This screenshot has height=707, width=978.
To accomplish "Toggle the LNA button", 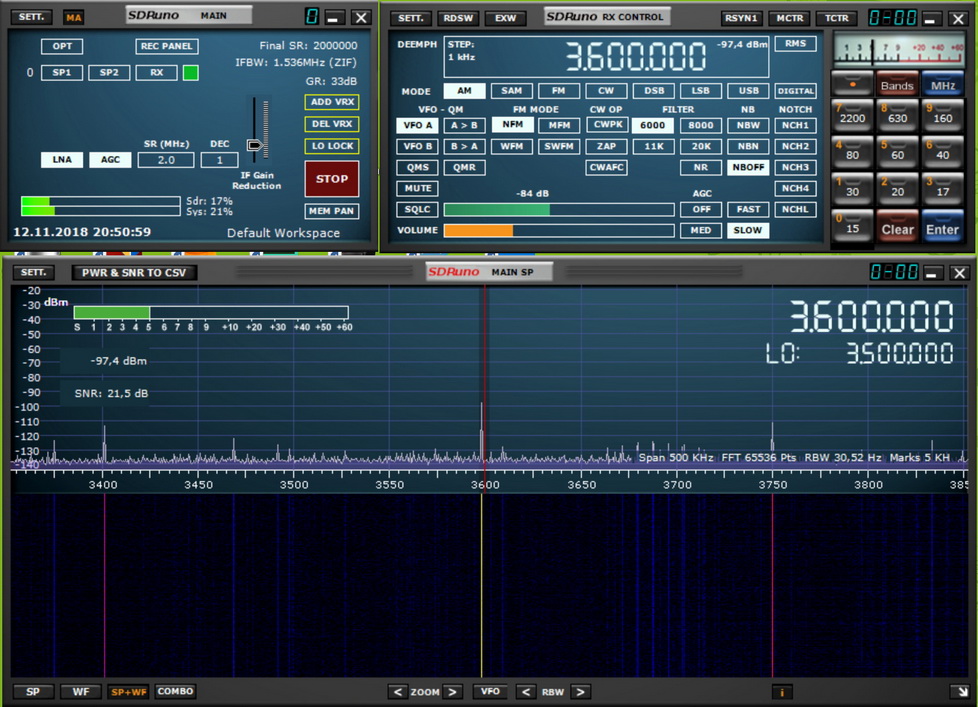I will [x=62, y=160].
